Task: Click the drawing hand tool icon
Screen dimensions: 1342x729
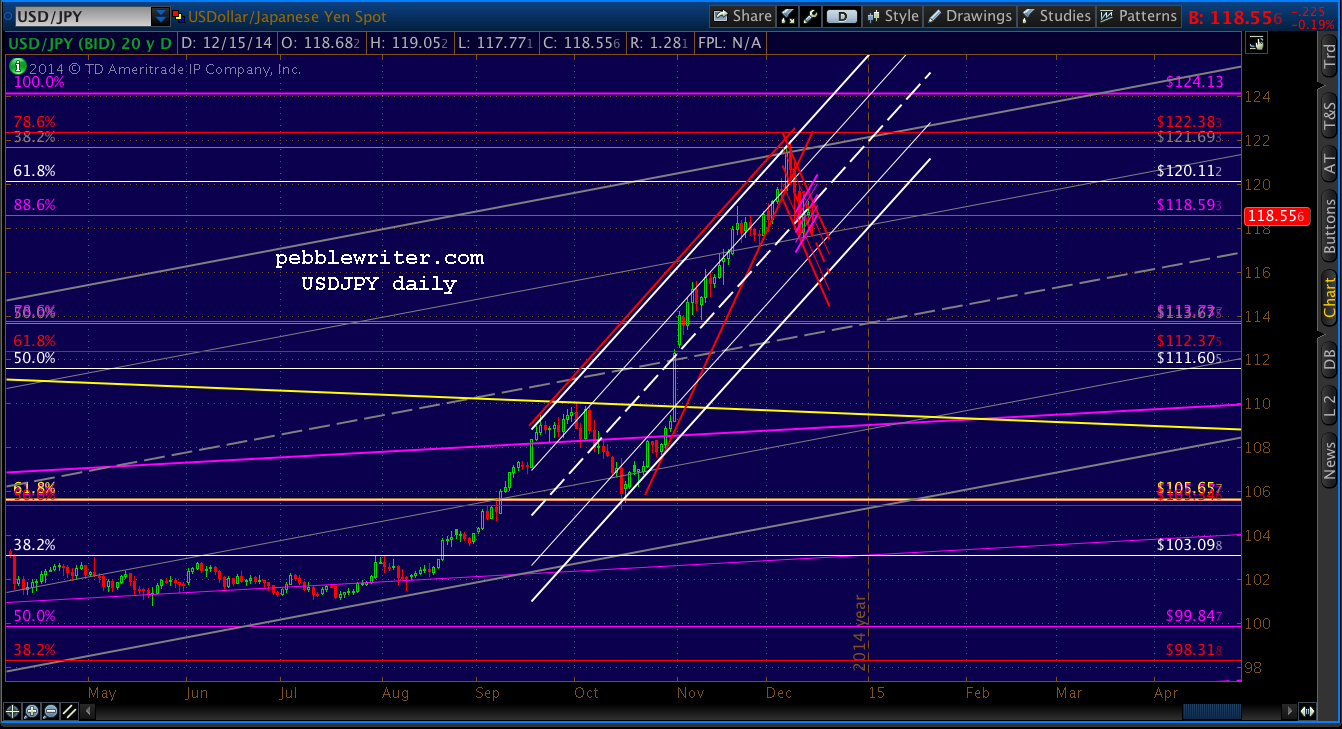Action: coord(1256,42)
